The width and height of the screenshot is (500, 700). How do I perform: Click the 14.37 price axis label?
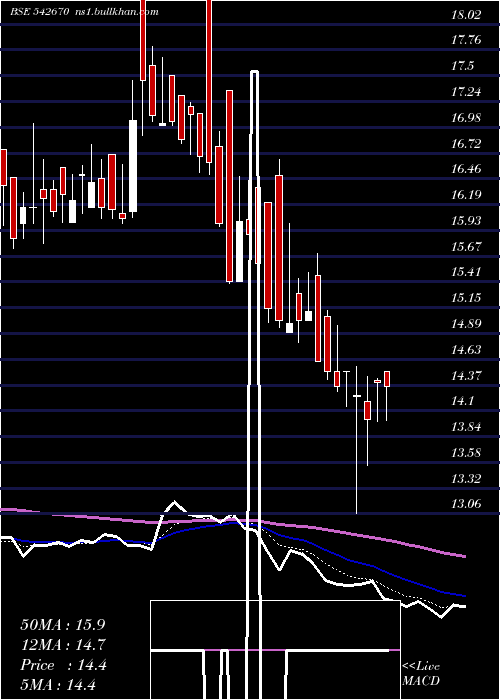tap(466, 375)
